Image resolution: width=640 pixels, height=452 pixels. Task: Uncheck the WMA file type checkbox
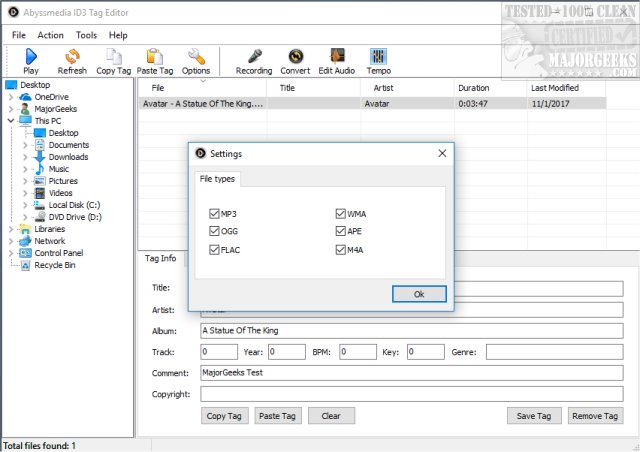tap(340, 214)
